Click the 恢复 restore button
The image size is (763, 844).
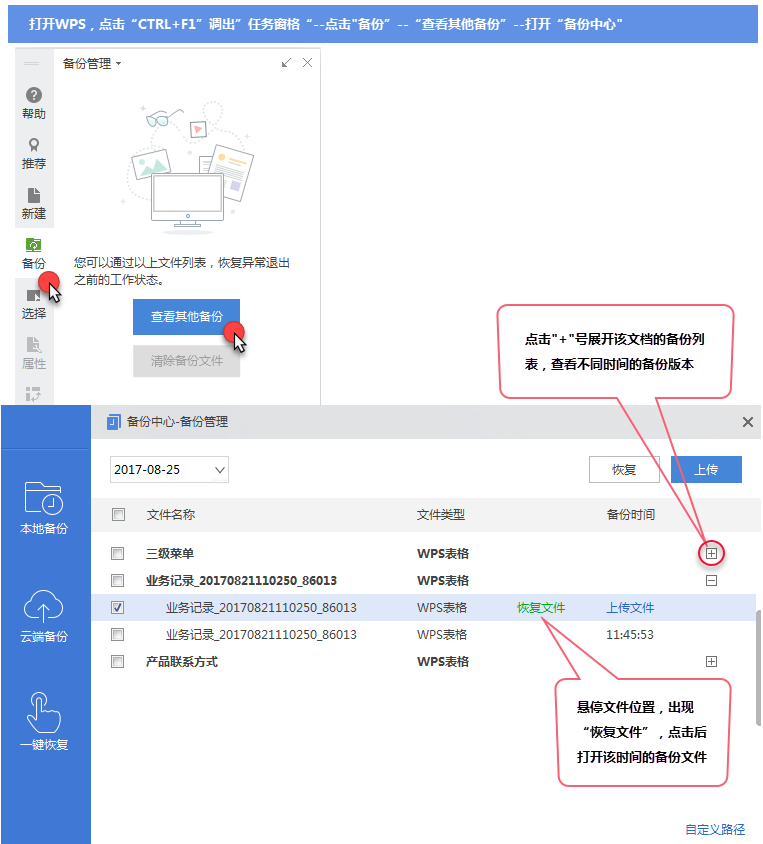[624, 469]
